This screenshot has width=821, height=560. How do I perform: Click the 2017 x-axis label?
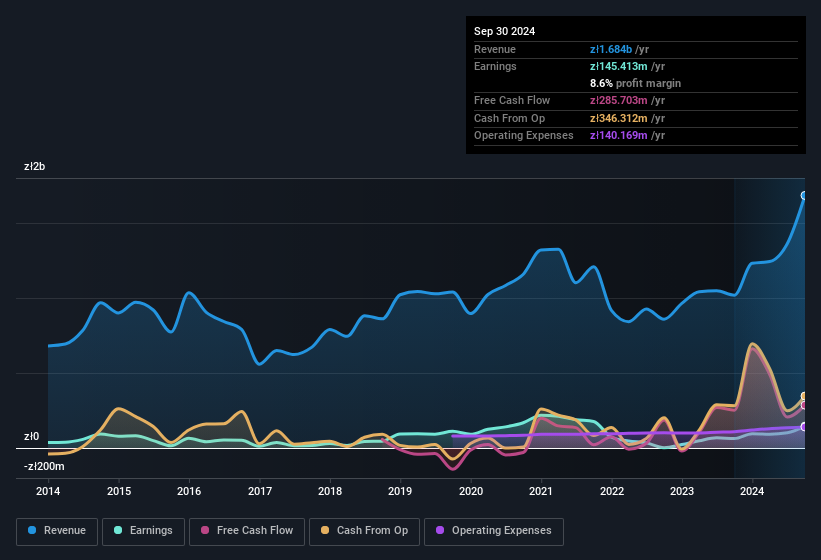pyautogui.click(x=260, y=491)
